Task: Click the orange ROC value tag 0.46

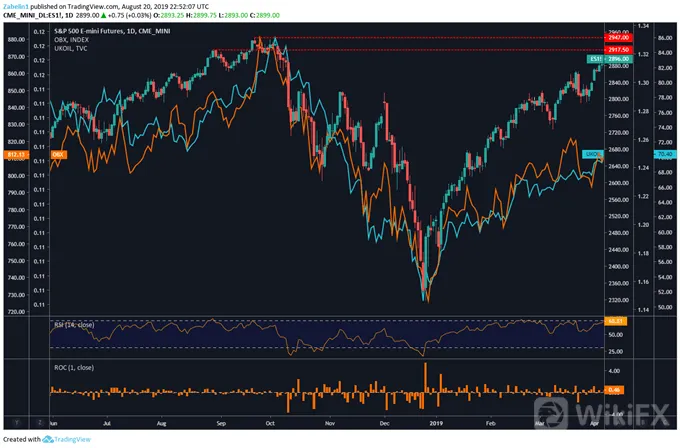Action: [x=614, y=390]
